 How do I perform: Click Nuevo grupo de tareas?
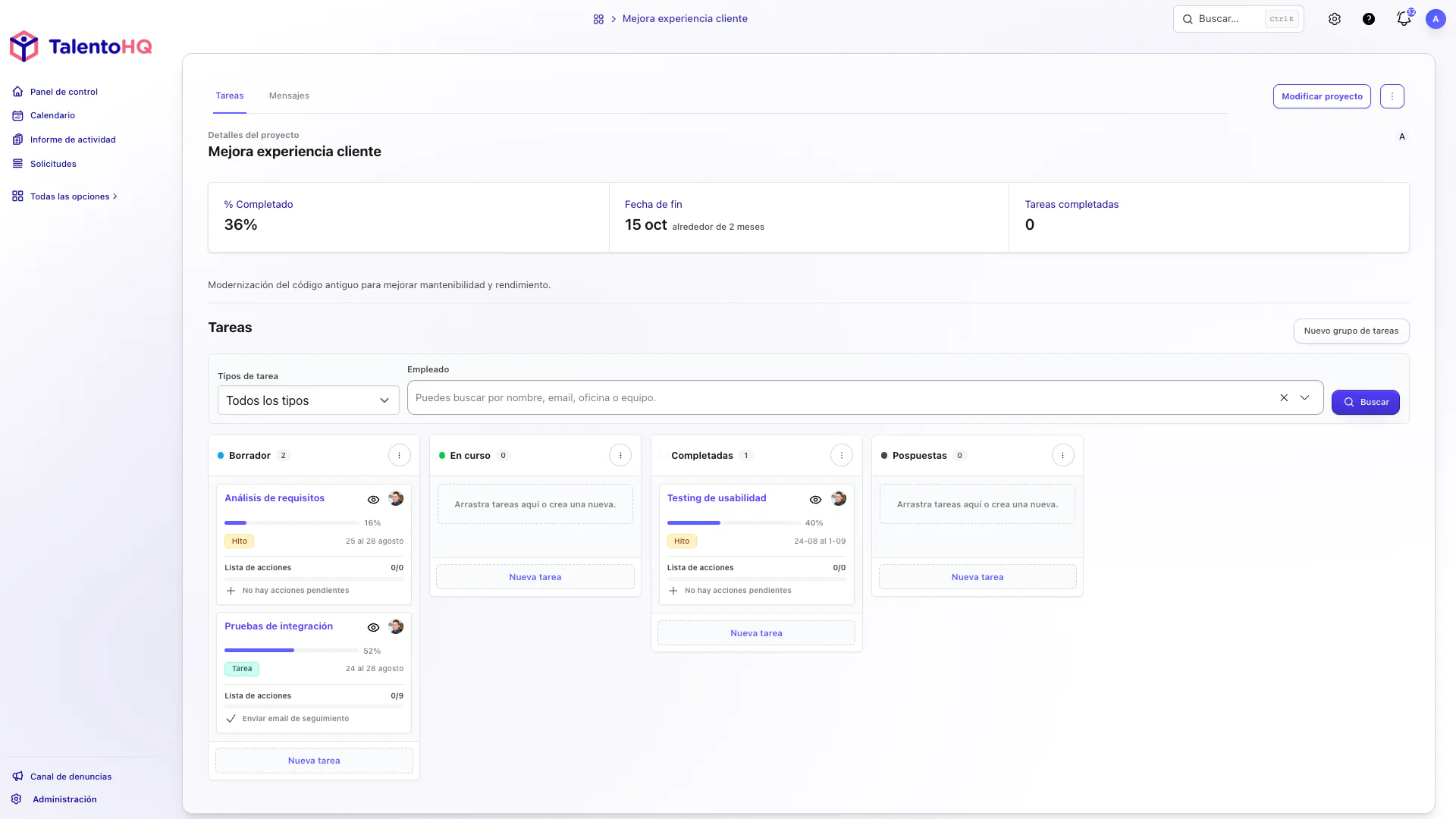(1351, 331)
